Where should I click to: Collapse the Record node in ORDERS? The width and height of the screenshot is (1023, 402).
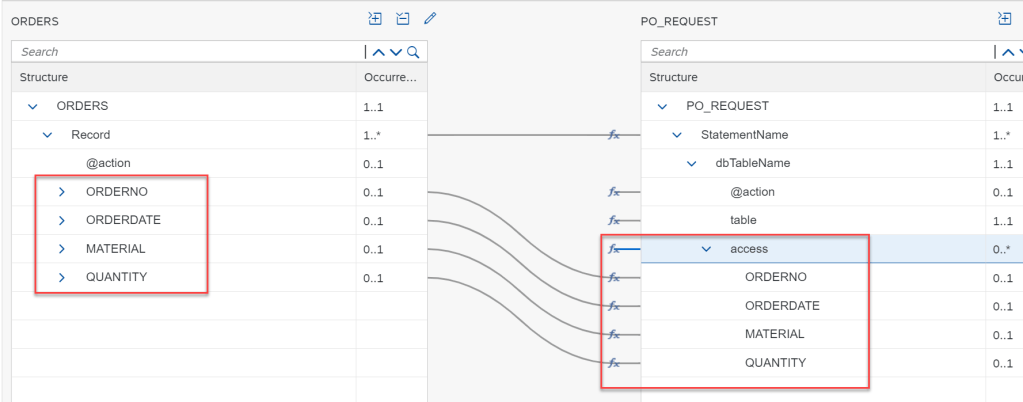47,135
